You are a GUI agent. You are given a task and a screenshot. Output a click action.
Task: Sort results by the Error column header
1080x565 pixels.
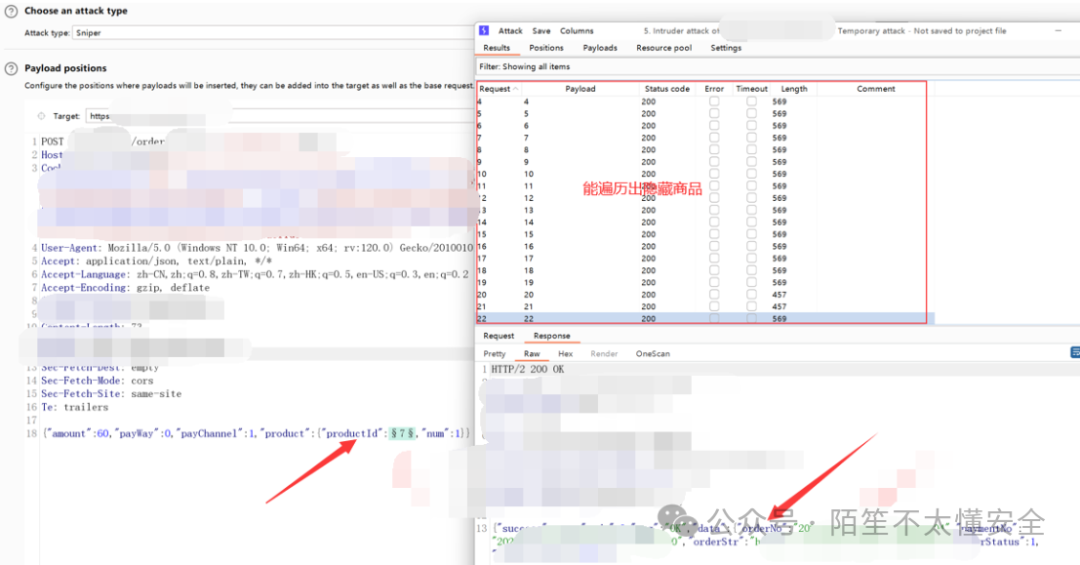[x=714, y=89]
